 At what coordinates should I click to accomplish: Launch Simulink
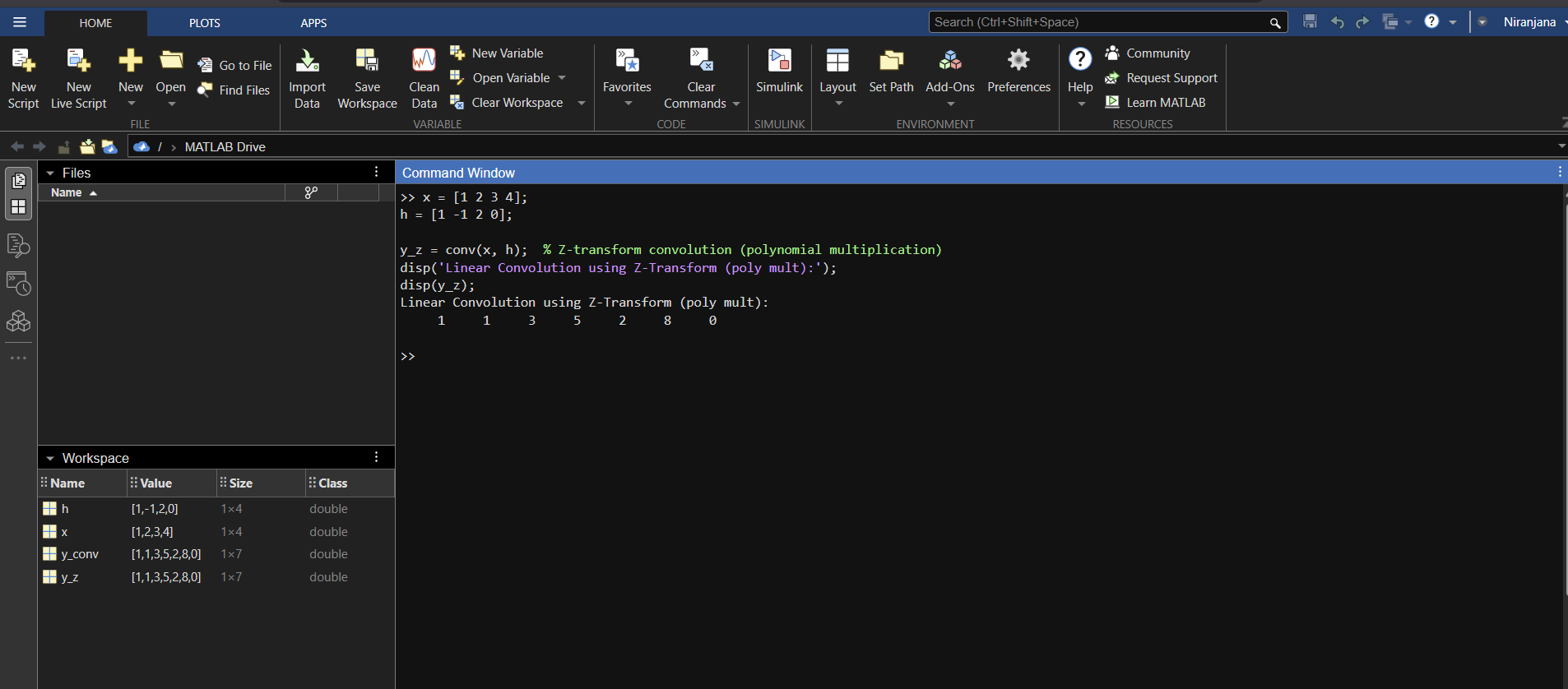(779, 71)
